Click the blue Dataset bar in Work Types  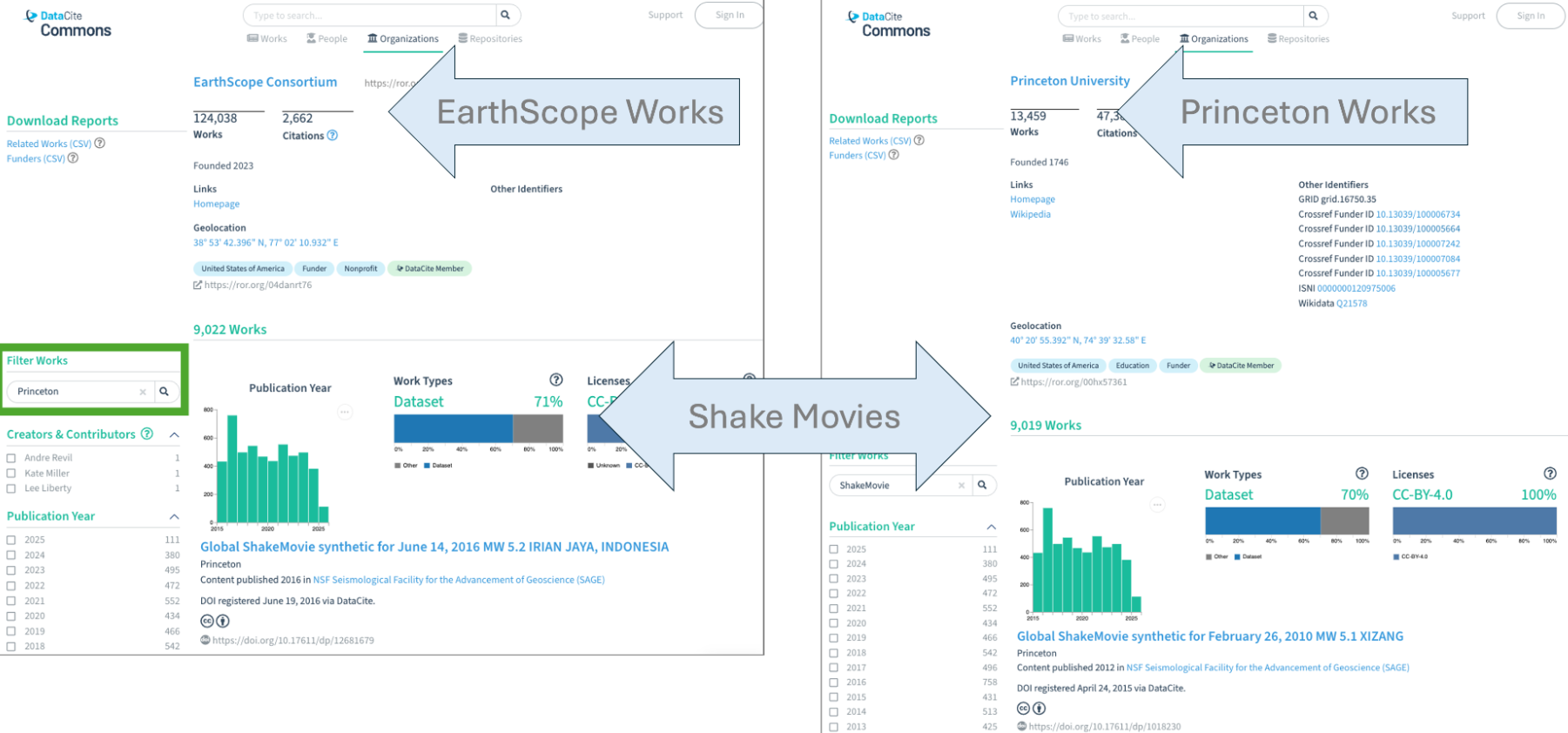point(453,428)
